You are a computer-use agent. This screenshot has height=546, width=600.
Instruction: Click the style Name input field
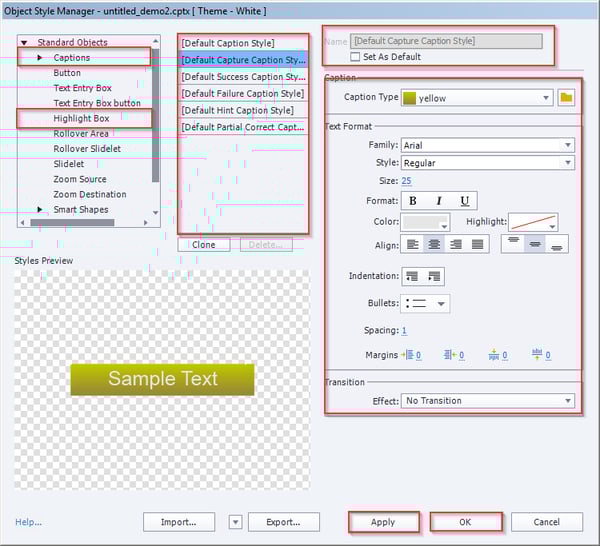(x=446, y=41)
